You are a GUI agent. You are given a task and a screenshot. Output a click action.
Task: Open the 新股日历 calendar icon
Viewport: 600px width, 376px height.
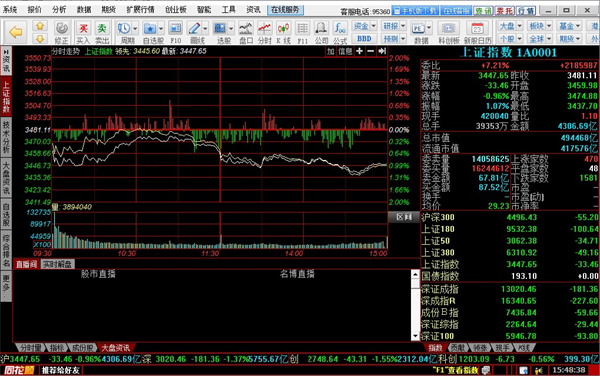click(478, 32)
